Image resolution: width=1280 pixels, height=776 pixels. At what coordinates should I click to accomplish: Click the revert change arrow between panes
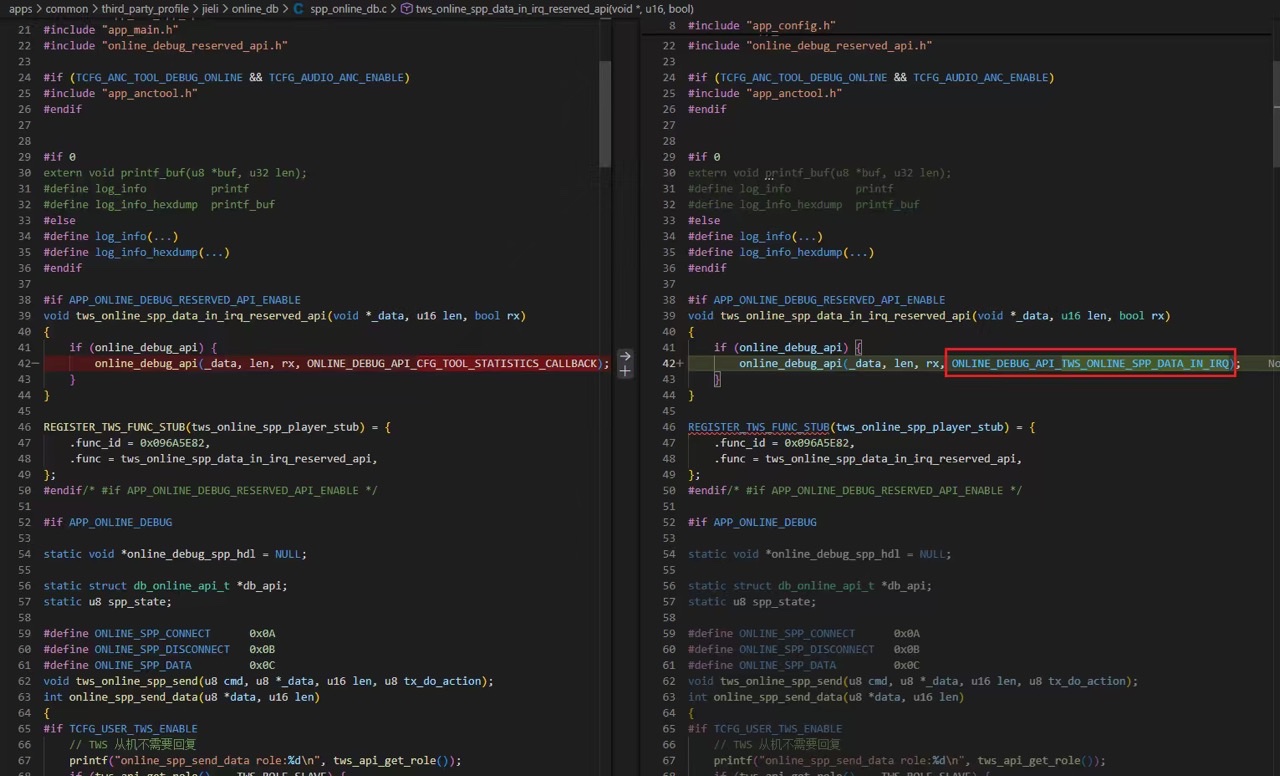coord(626,356)
